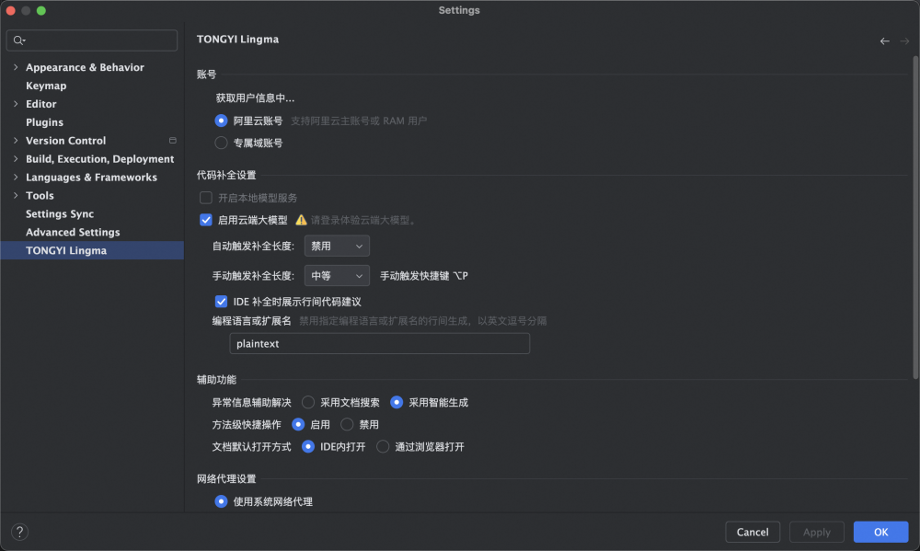Click the 网络代理设置 section label
This screenshot has height=552, width=920.
click(226, 479)
